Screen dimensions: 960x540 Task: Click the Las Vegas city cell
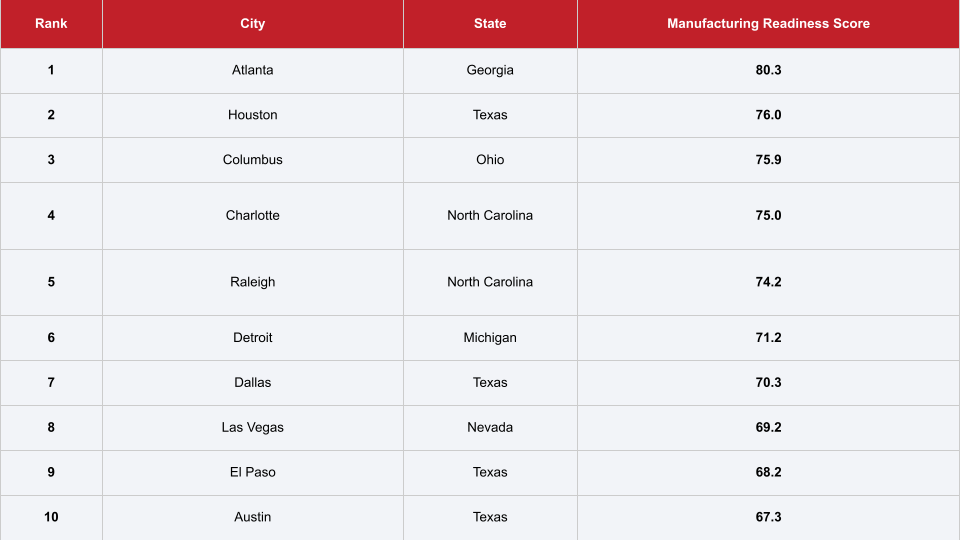coord(253,428)
